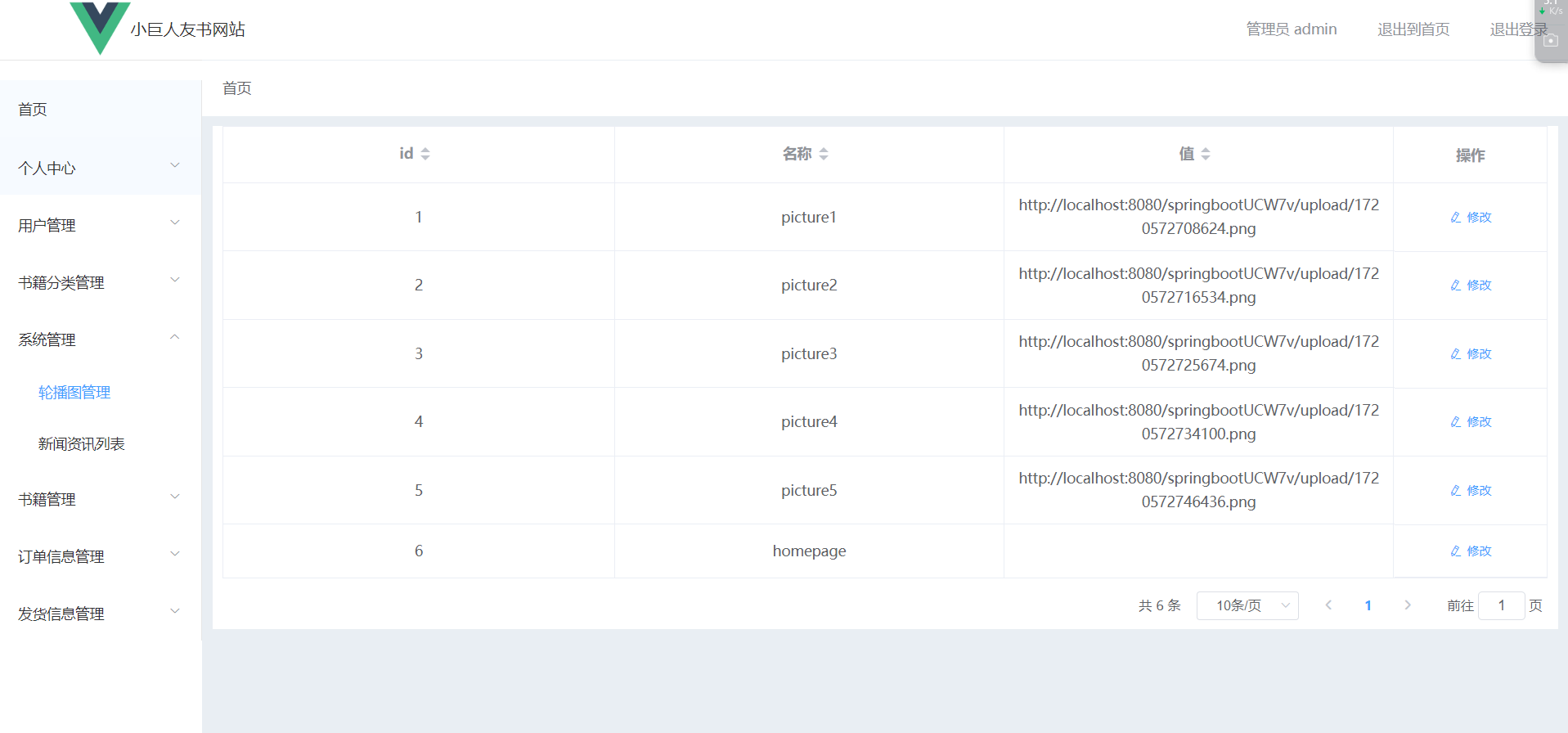Expand 订单信息管理 menu
This screenshot has height=733, width=1568.
[101, 556]
